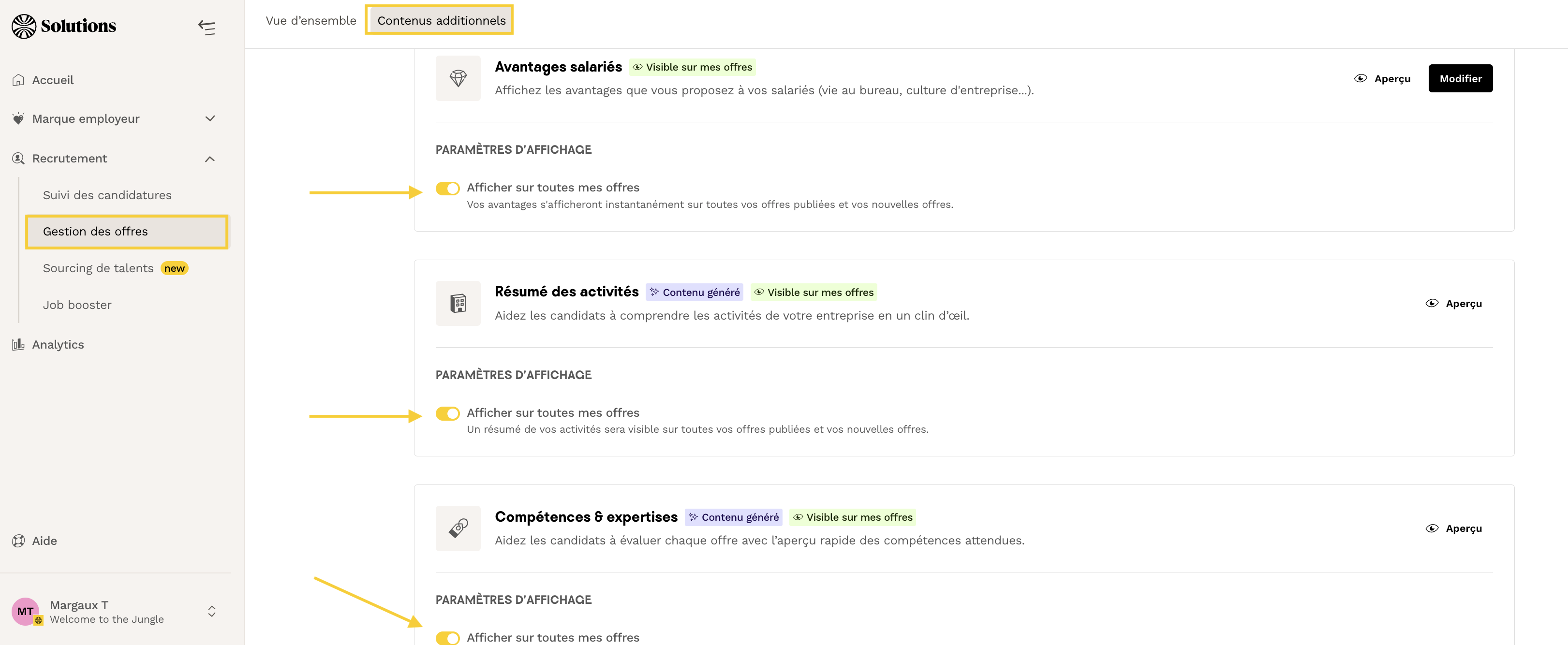Viewport: 1568px width, 645px height.
Task: Expand the Marque employeur menu
Action: click(x=210, y=118)
